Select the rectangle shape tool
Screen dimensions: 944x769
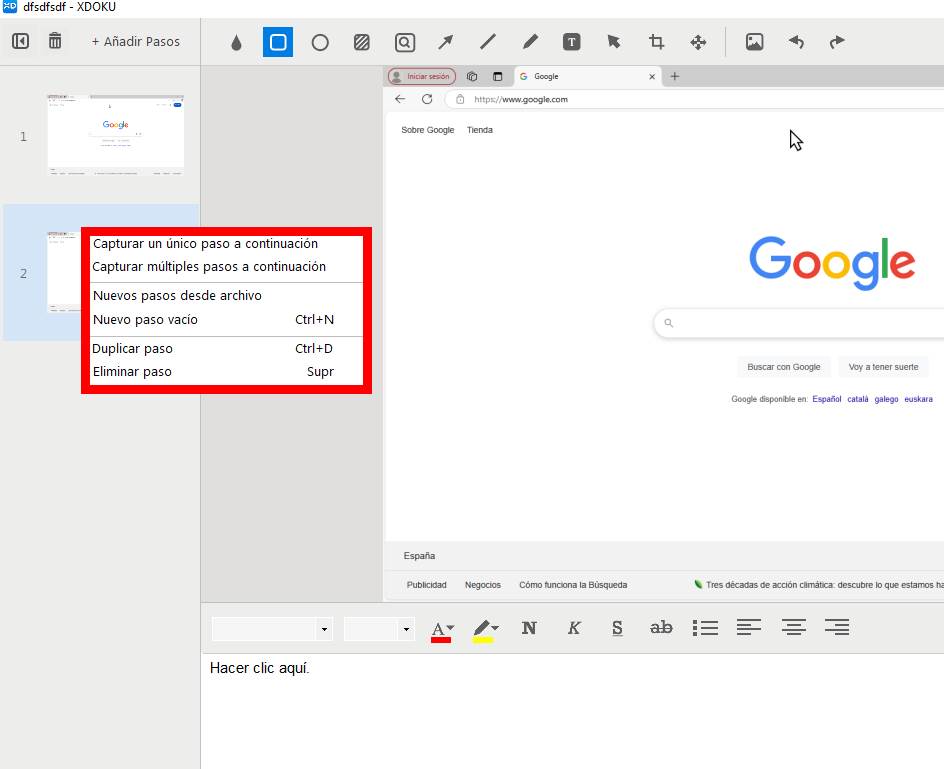tap(278, 42)
